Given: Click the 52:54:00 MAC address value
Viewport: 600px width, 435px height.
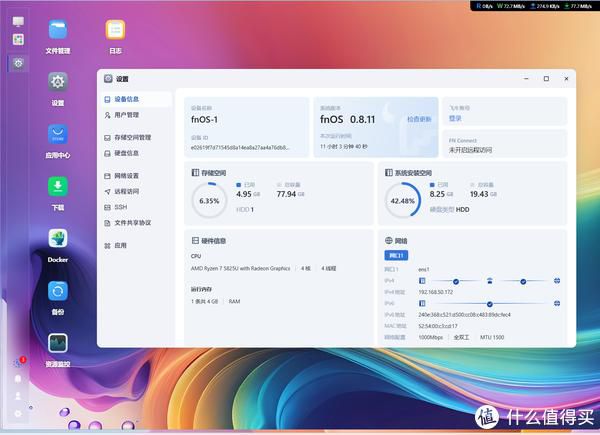Looking at the screenshot, I should 438,326.
